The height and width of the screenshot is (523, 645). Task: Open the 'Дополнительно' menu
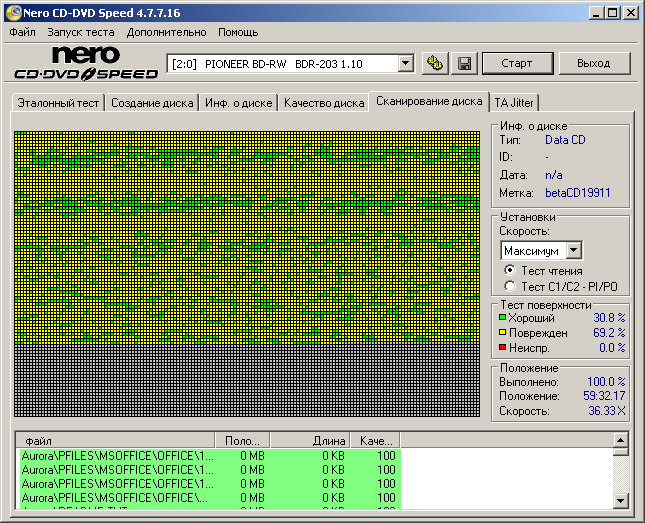point(166,32)
